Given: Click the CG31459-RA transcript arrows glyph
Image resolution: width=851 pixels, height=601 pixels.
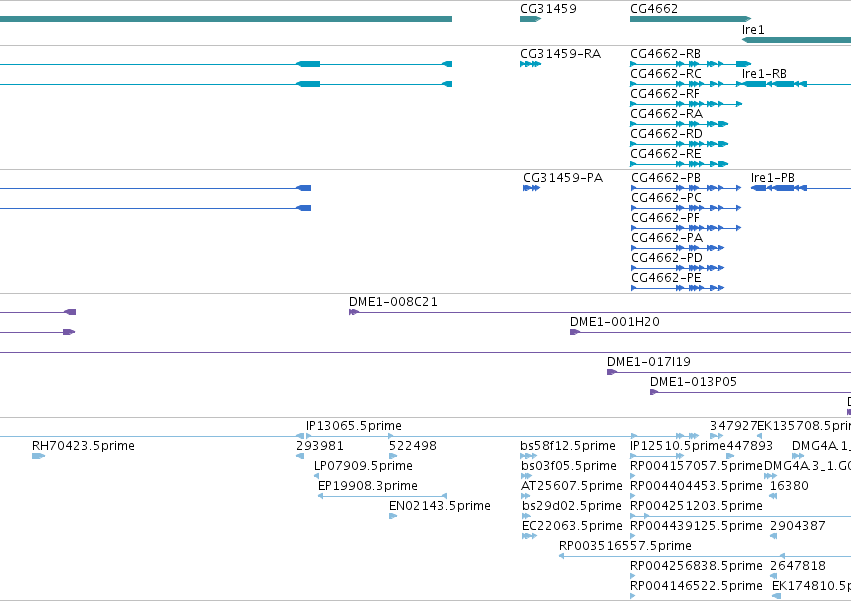Looking at the screenshot, I should tap(530, 65).
